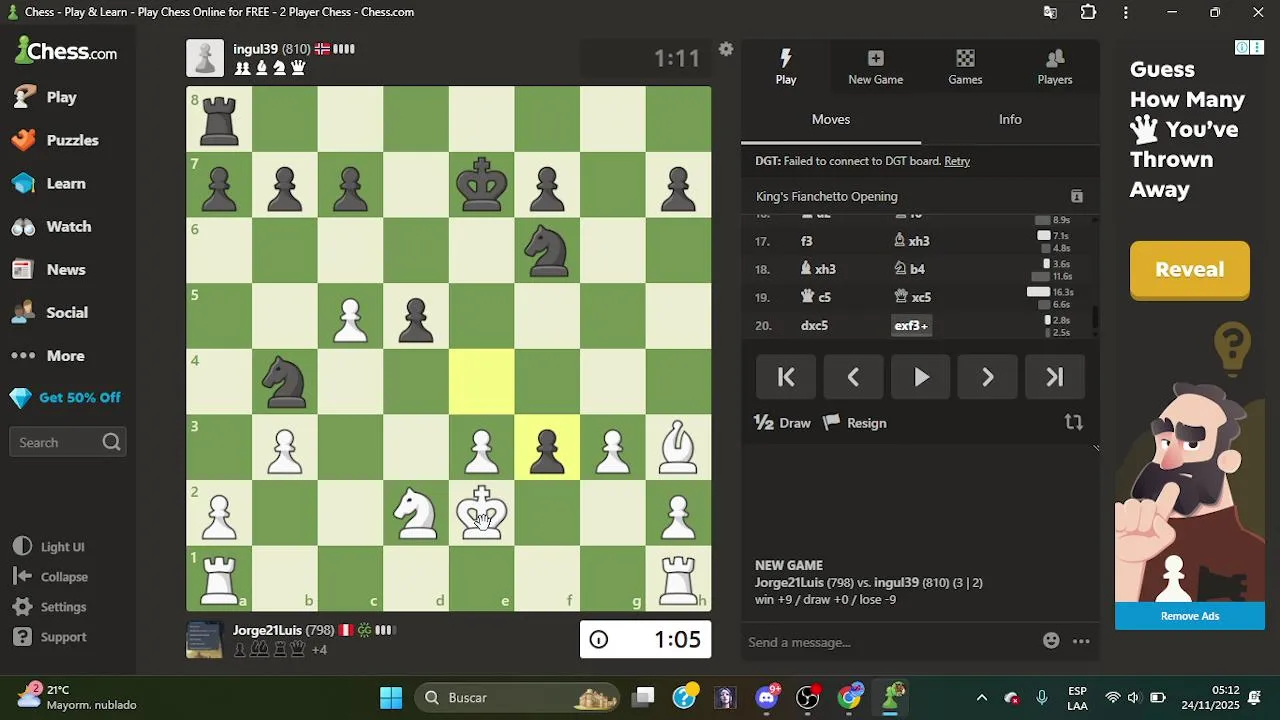Click the taskbar Buscar search box

coord(516,698)
